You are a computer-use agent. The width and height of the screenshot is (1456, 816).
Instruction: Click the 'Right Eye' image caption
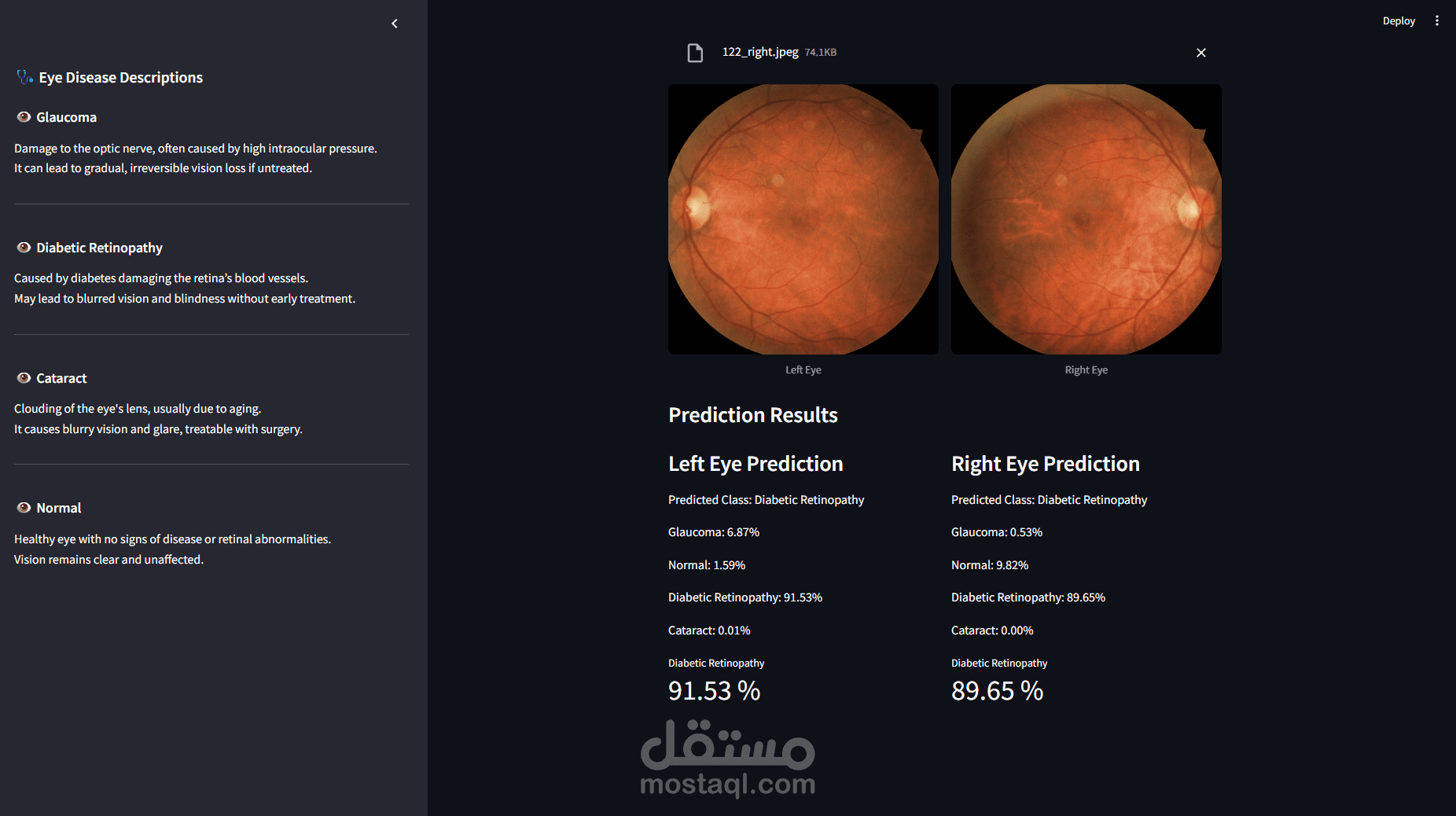pyautogui.click(x=1086, y=370)
